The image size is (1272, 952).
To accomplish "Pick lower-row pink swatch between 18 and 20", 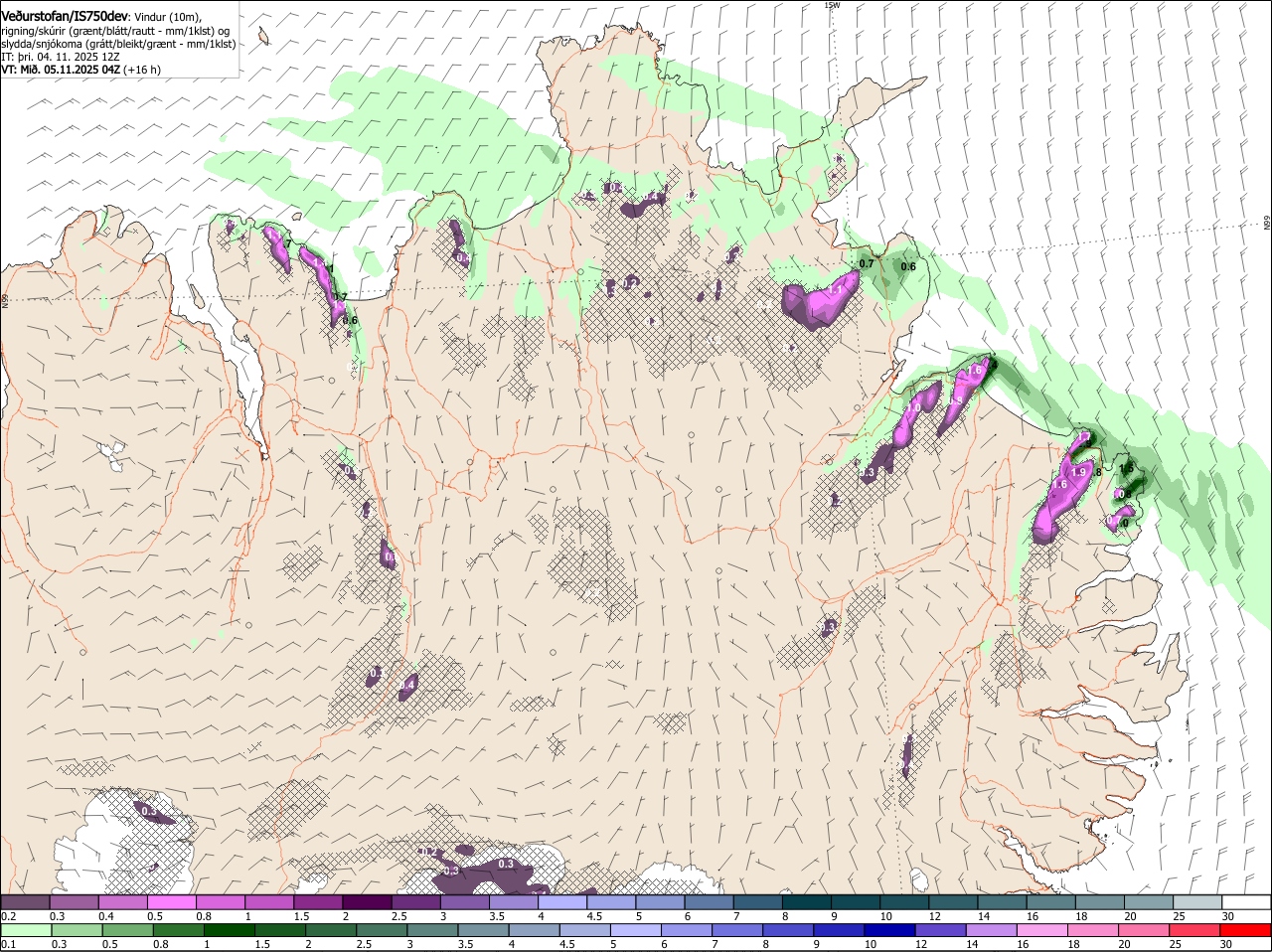I will pos(1093,931).
